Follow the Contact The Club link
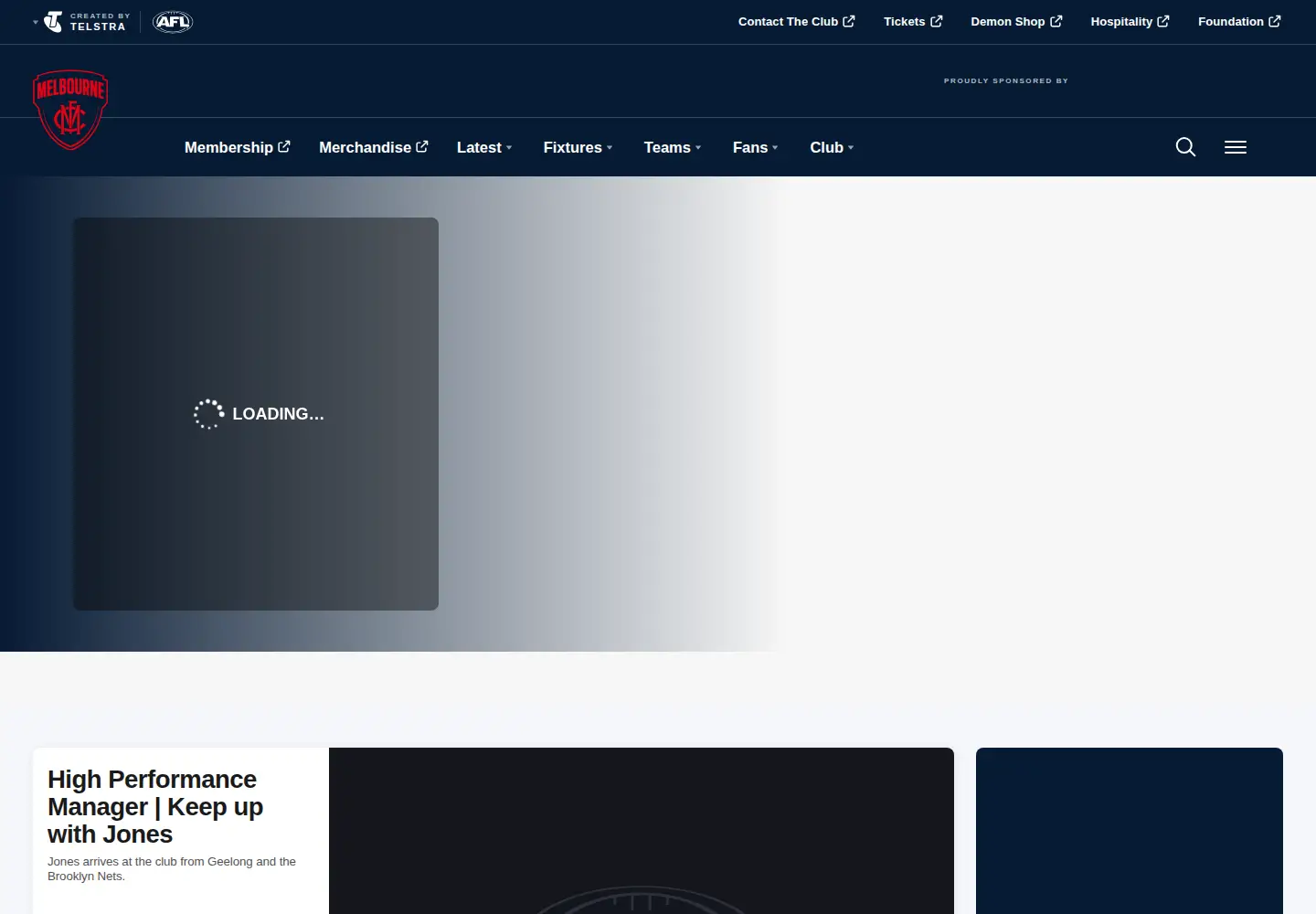Viewport: 1316px width, 914px height. coord(797,22)
